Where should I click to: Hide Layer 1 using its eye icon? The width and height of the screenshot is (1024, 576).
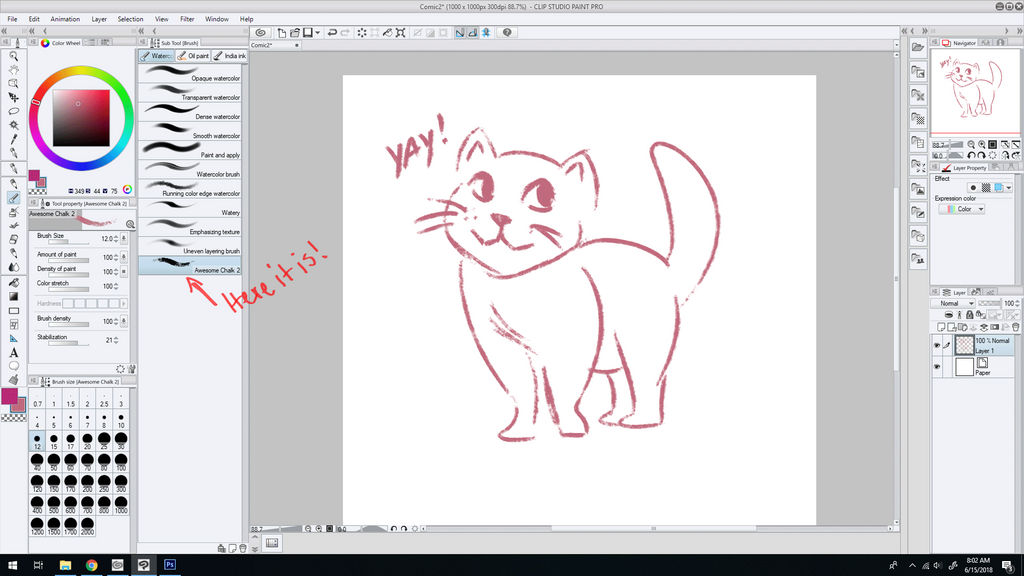(937, 345)
